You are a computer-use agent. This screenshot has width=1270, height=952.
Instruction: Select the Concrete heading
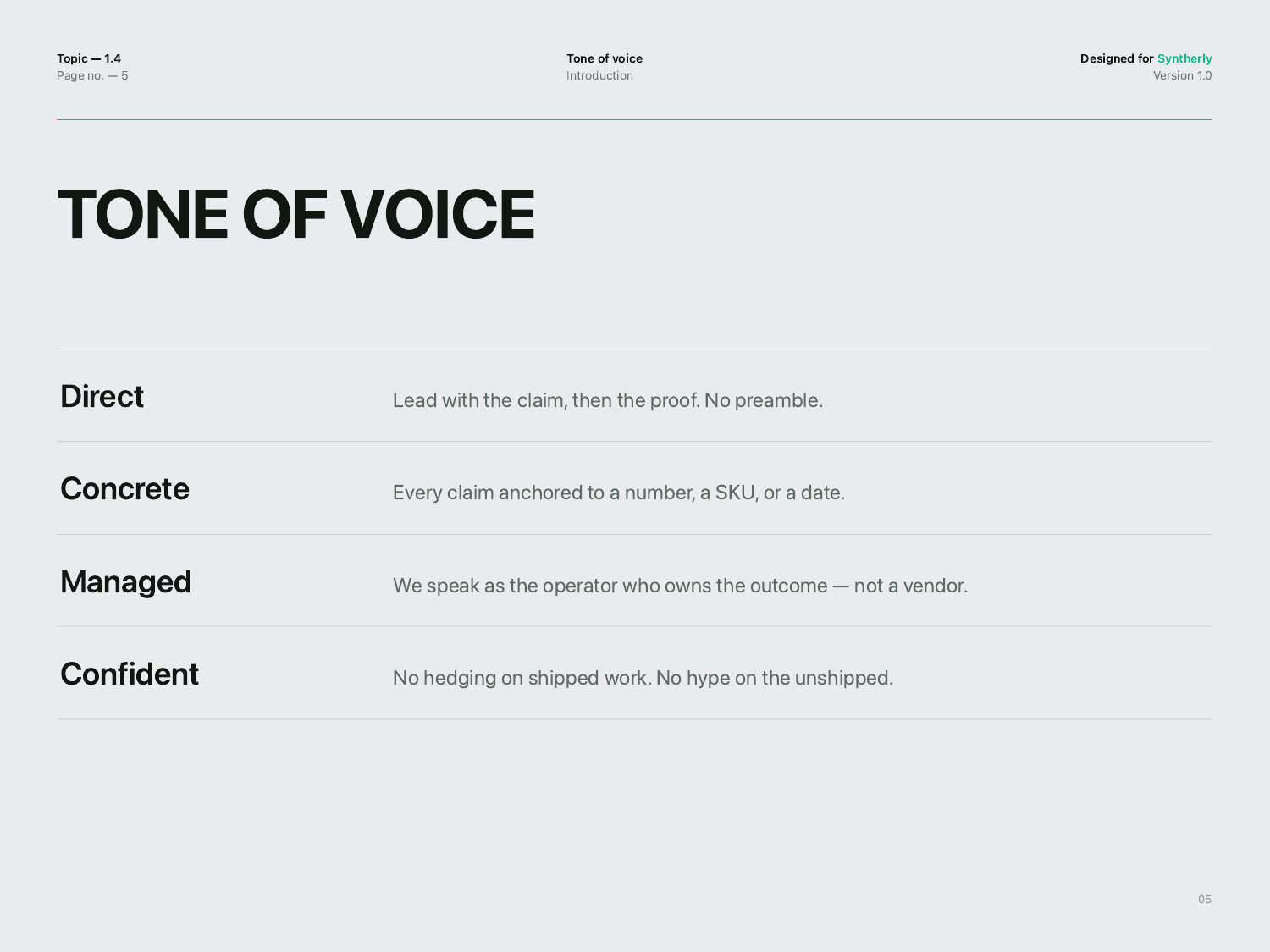pyautogui.click(x=125, y=488)
